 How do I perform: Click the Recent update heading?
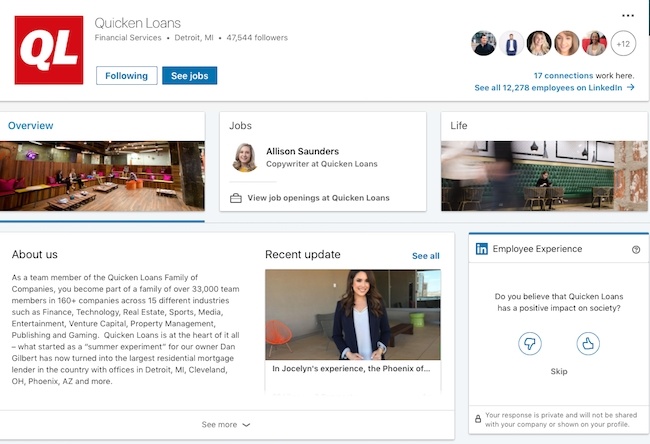click(x=303, y=255)
